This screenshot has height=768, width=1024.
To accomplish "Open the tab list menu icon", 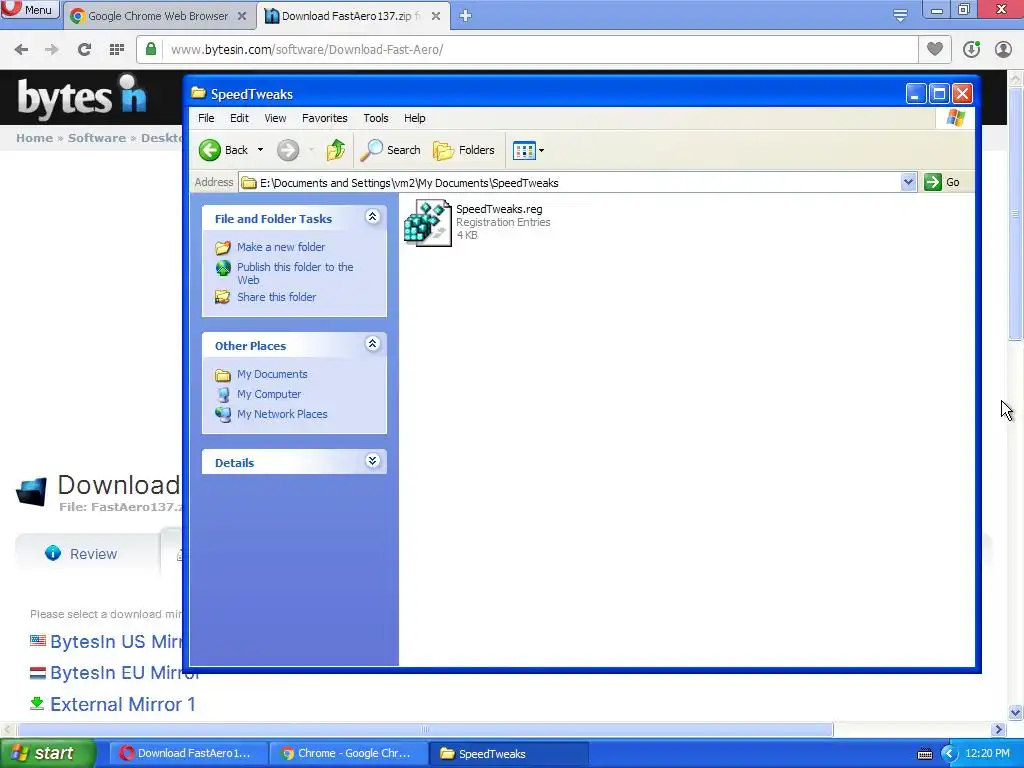I will click(x=900, y=15).
